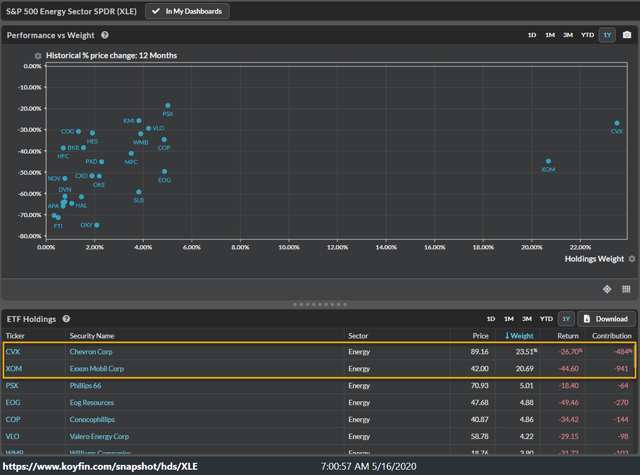Open Chevron Corp security name link
Screen dimensions: 640x475
pos(91,352)
